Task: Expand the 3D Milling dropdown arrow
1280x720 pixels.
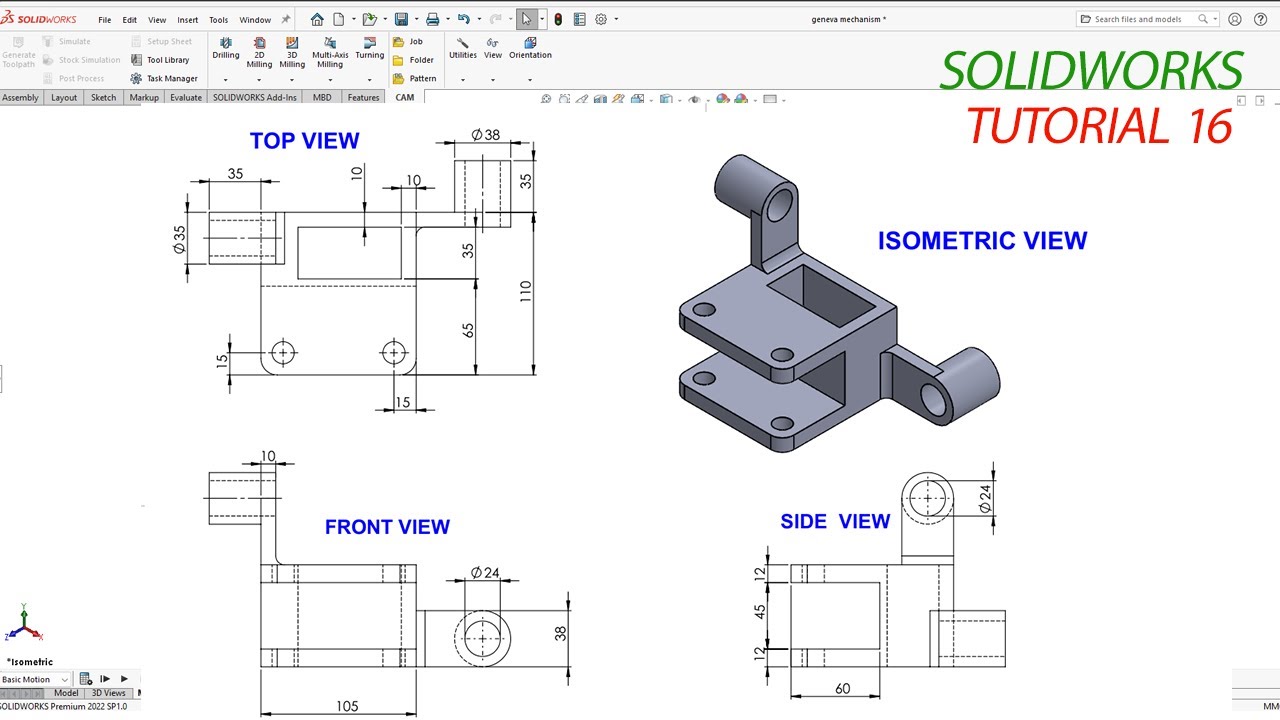Action: [x=292, y=80]
